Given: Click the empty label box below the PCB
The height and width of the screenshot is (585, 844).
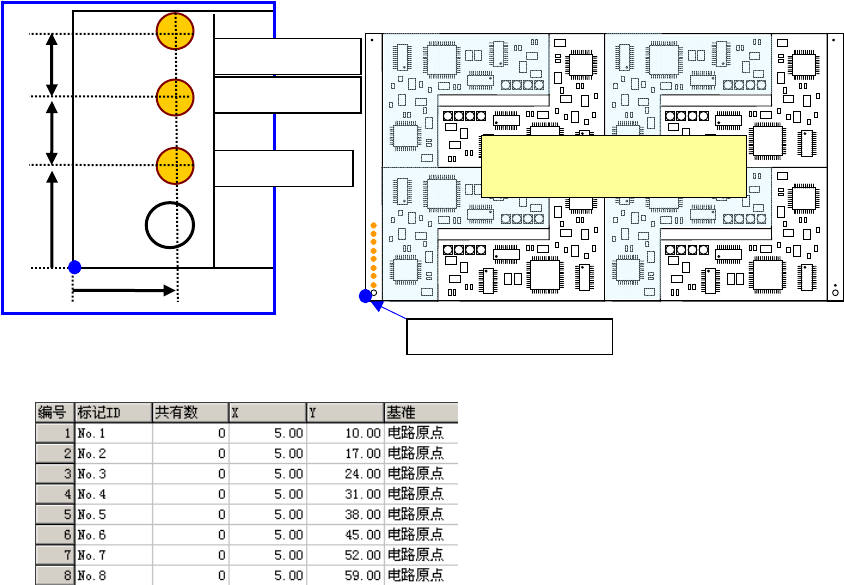Looking at the screenshot, I should [x=509, y=336].
